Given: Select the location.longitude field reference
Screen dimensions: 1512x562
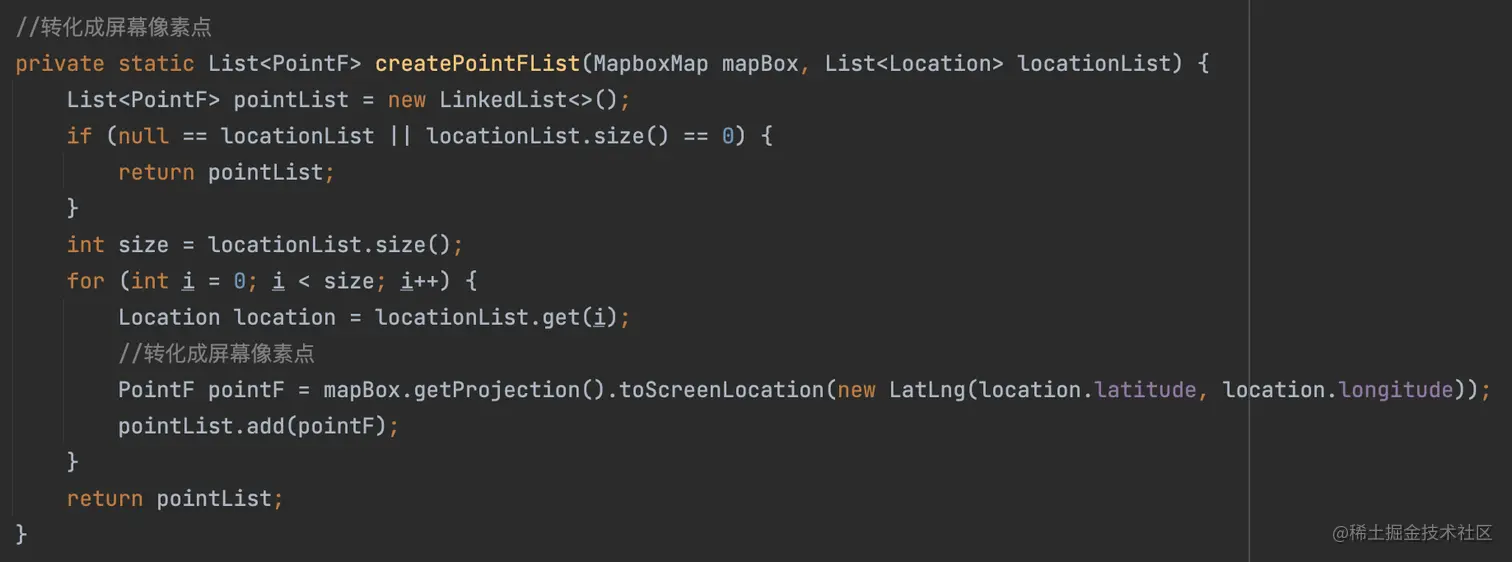Looking at the screenshot, I should (x=1338, y=389).
